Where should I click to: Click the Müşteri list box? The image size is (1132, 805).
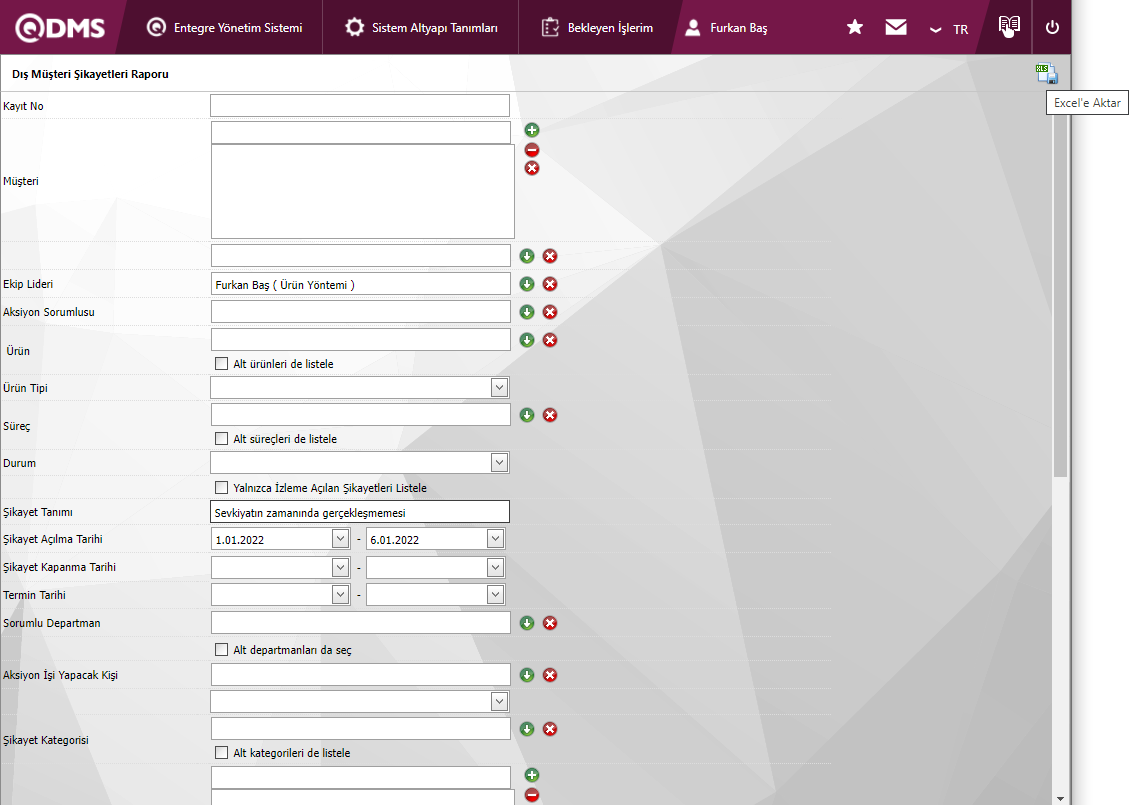[x=362, y=191]
